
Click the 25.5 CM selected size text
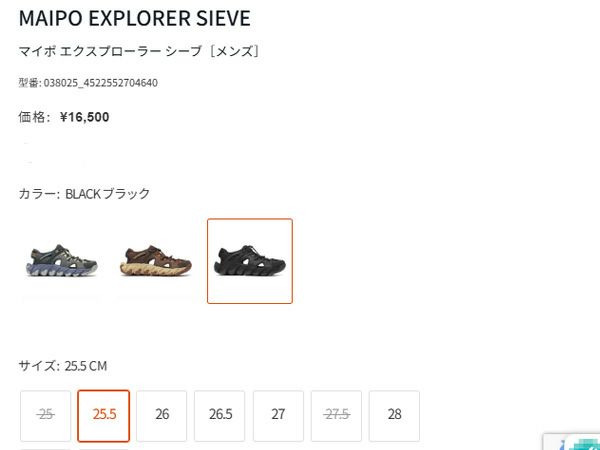(x=86, y=366)
